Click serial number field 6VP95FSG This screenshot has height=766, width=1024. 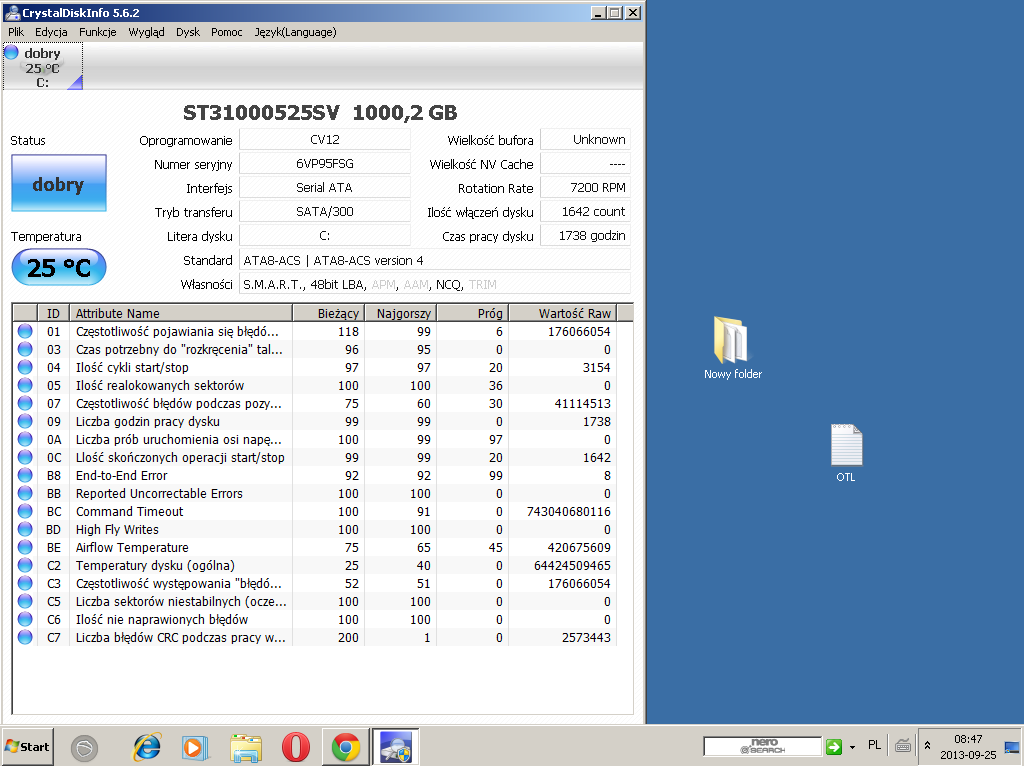coord(325,164)
